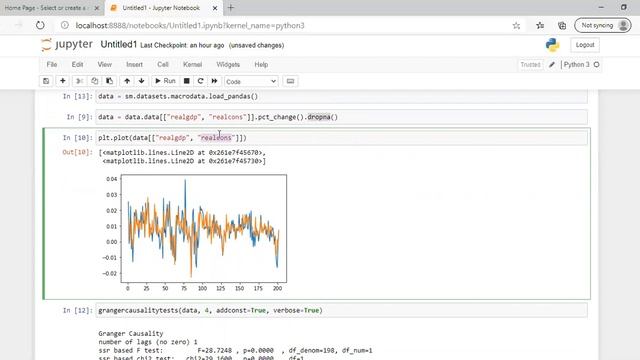This screenshot has height=360, width=640.
Task: Run the selected cell
Action: [165, 81]
